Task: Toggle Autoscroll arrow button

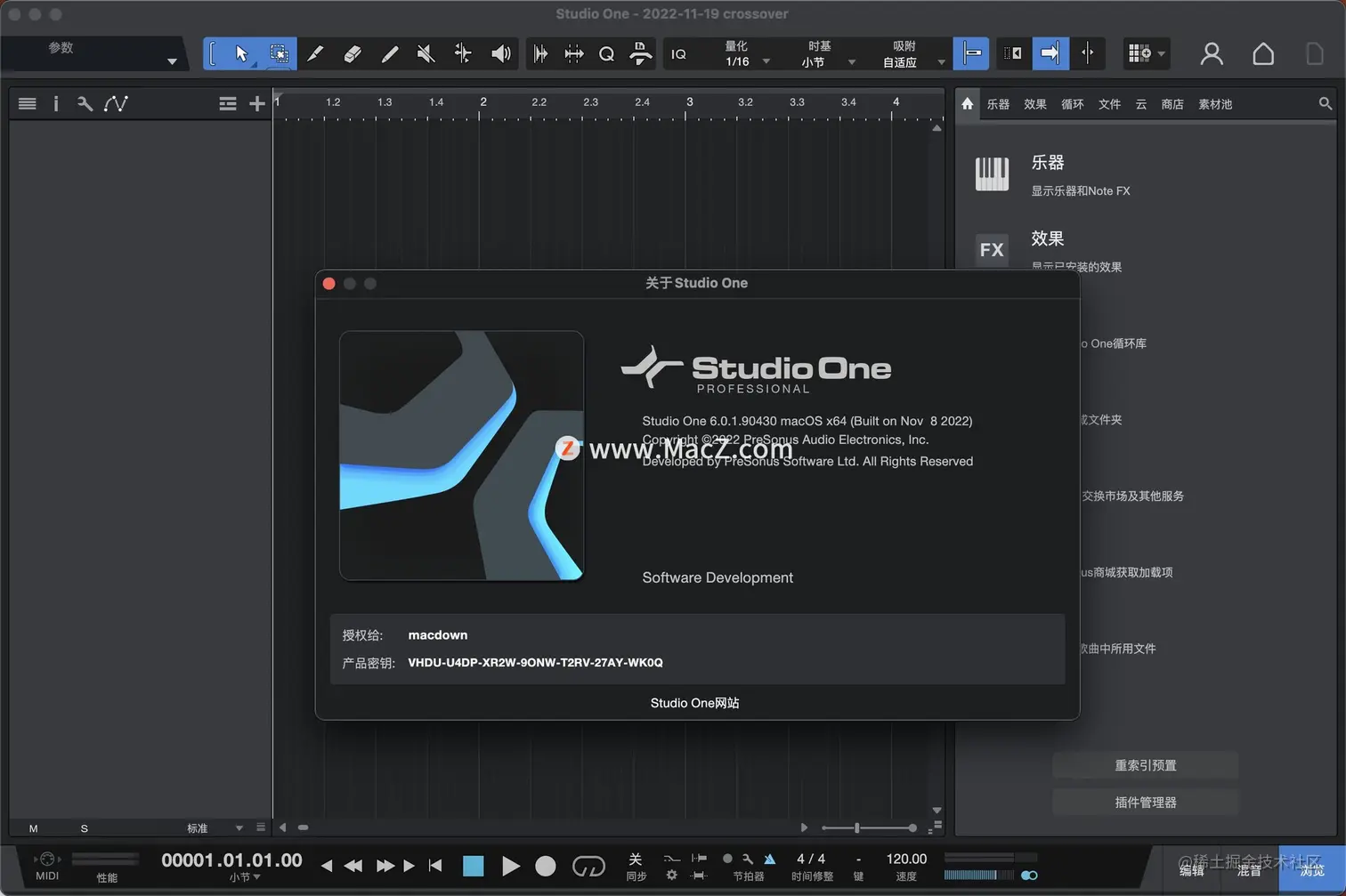Action: 1050,53
